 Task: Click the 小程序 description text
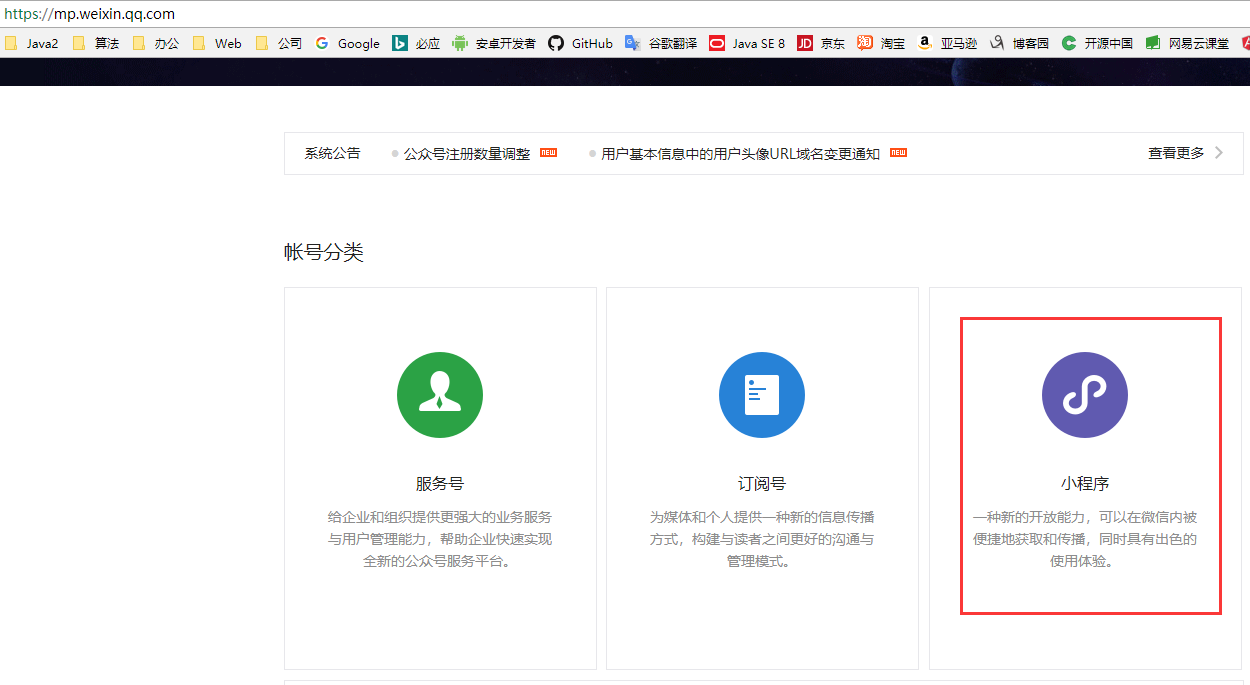tap(1085, 539)
